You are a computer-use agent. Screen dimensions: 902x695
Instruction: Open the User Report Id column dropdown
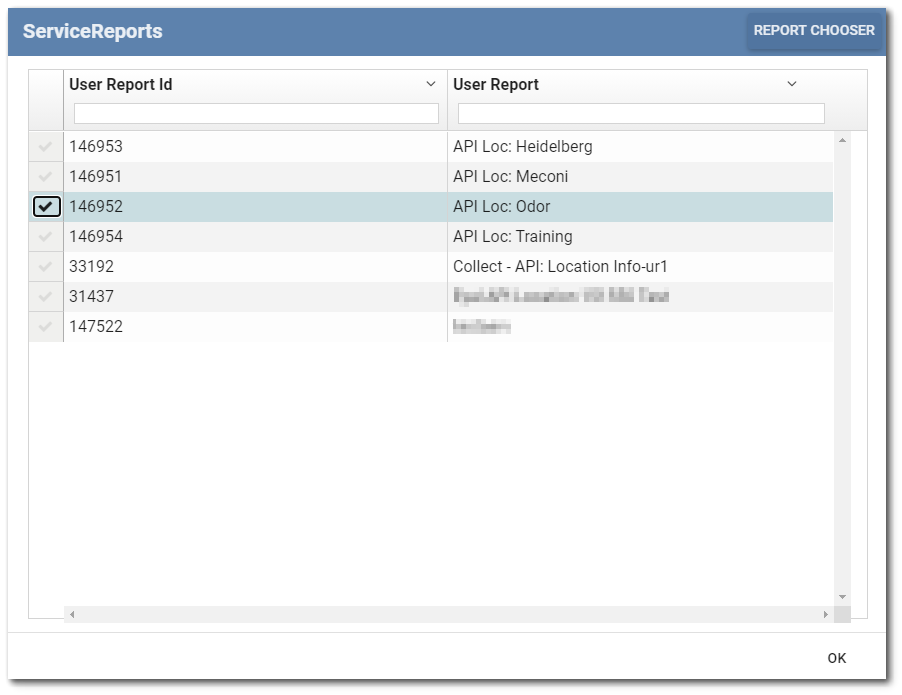coord(431,84)
